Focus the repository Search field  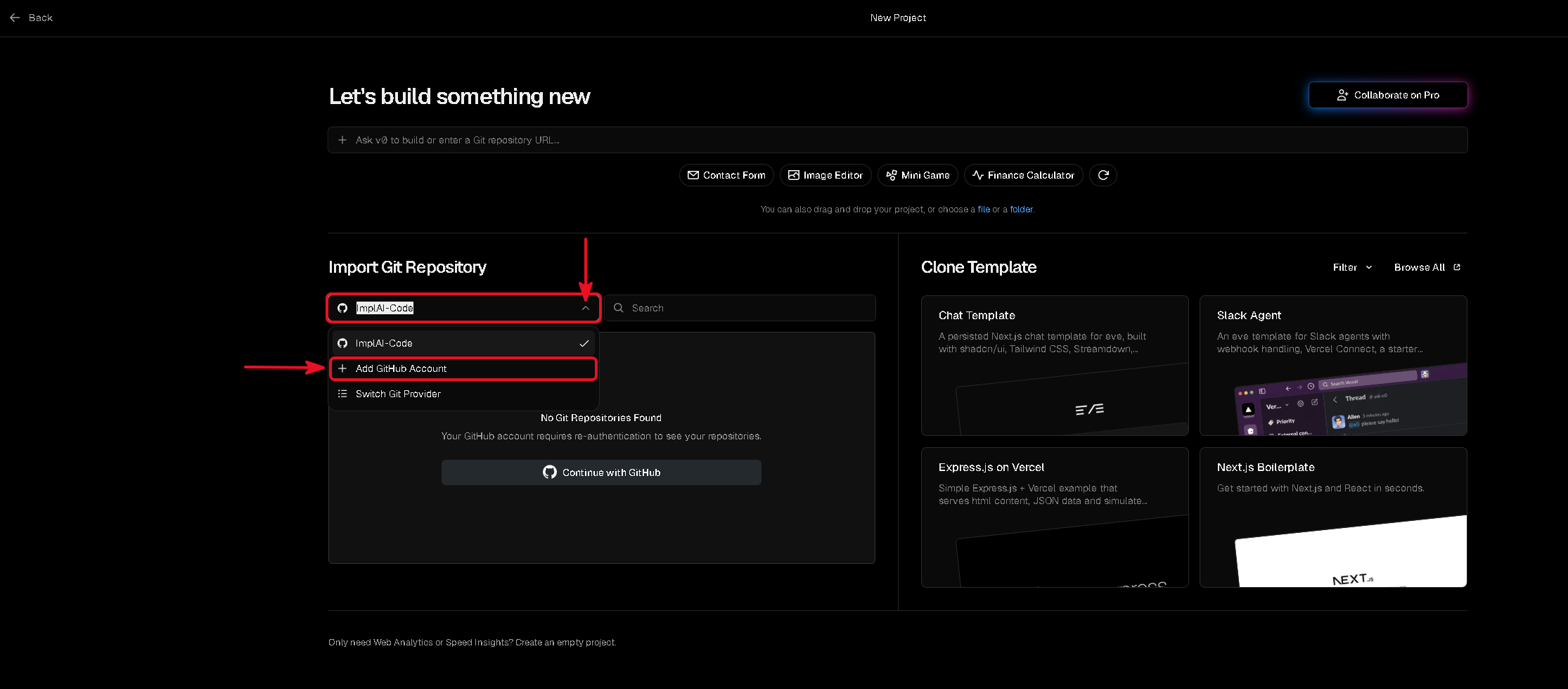(x=740, y=308)
